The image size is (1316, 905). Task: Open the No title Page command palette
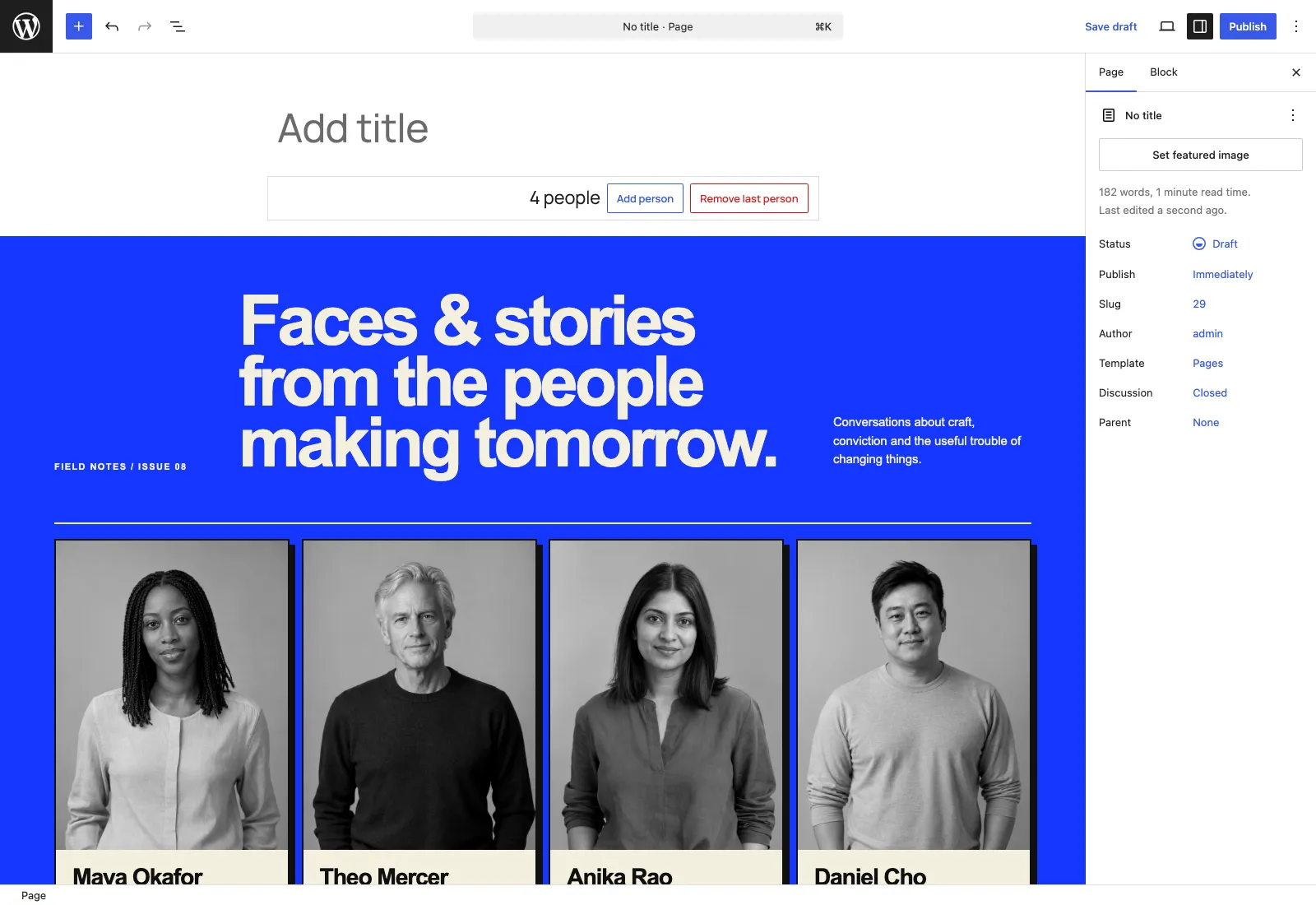(658, 26)
